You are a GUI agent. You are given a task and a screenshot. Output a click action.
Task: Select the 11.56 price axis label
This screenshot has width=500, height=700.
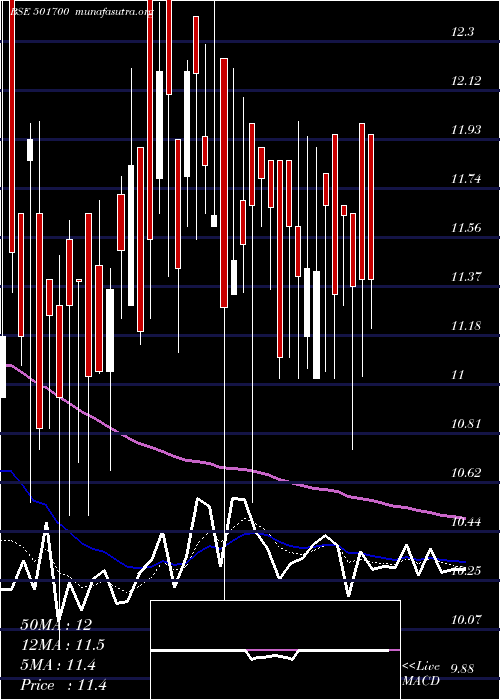pos(467,228)
